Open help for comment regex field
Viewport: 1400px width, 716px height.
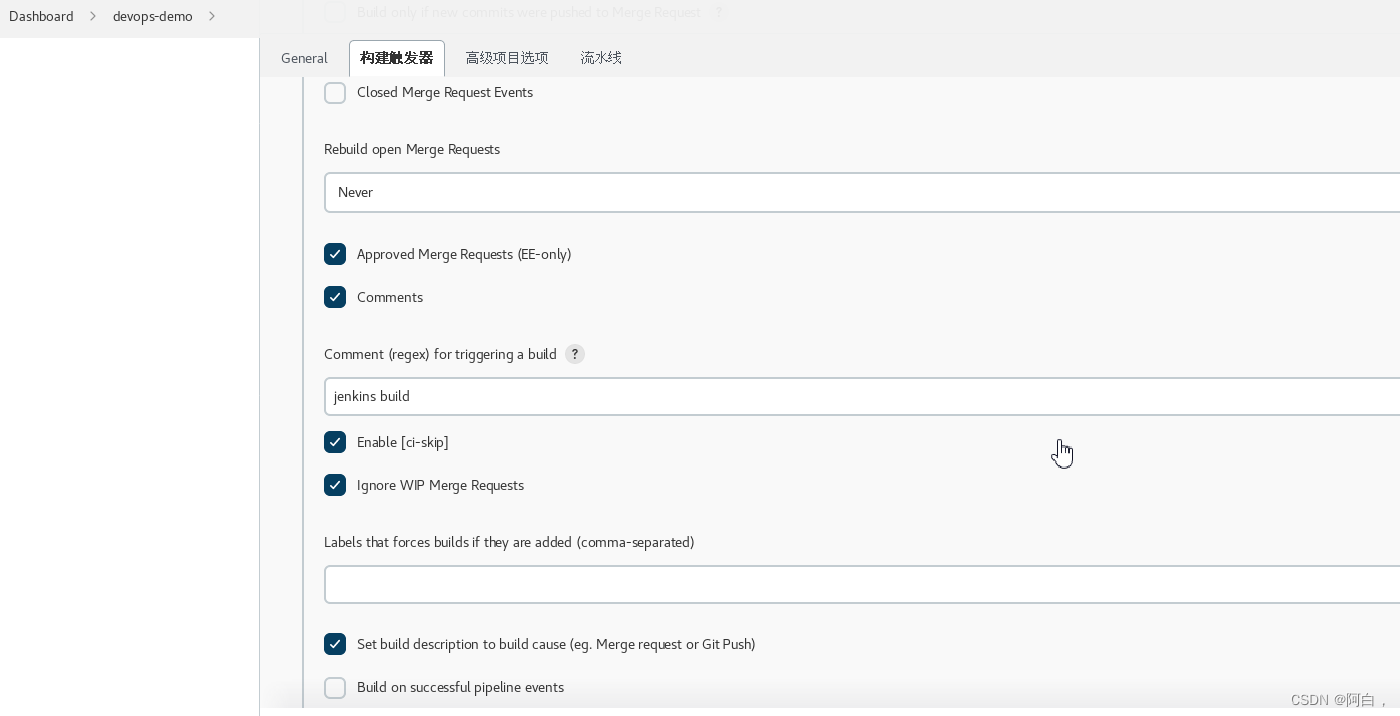tap(575, 354)
